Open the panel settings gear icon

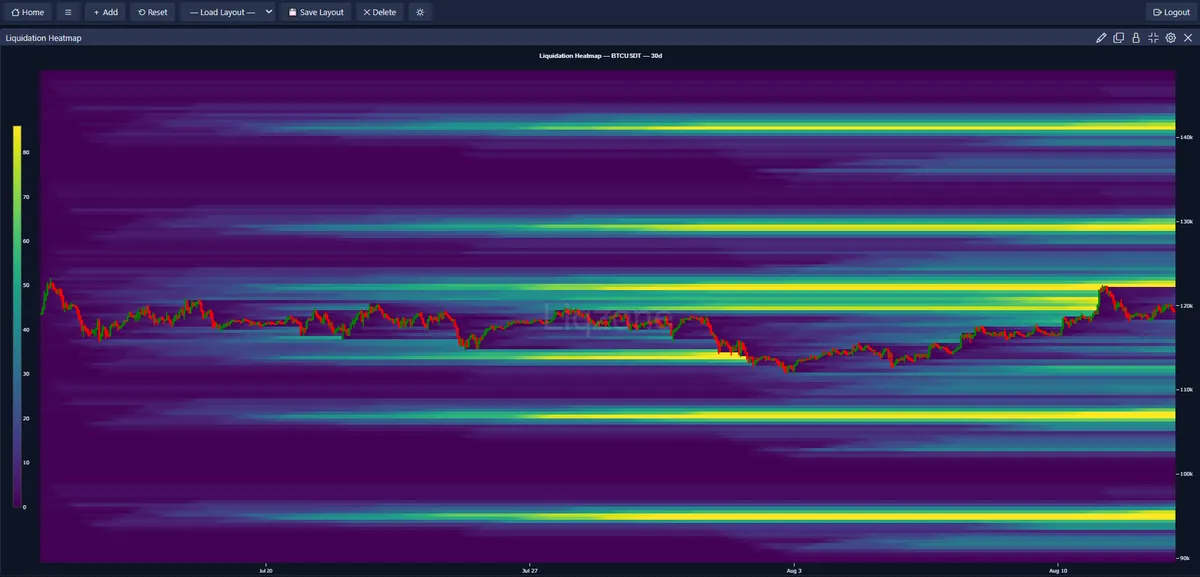coord(1168,37)
